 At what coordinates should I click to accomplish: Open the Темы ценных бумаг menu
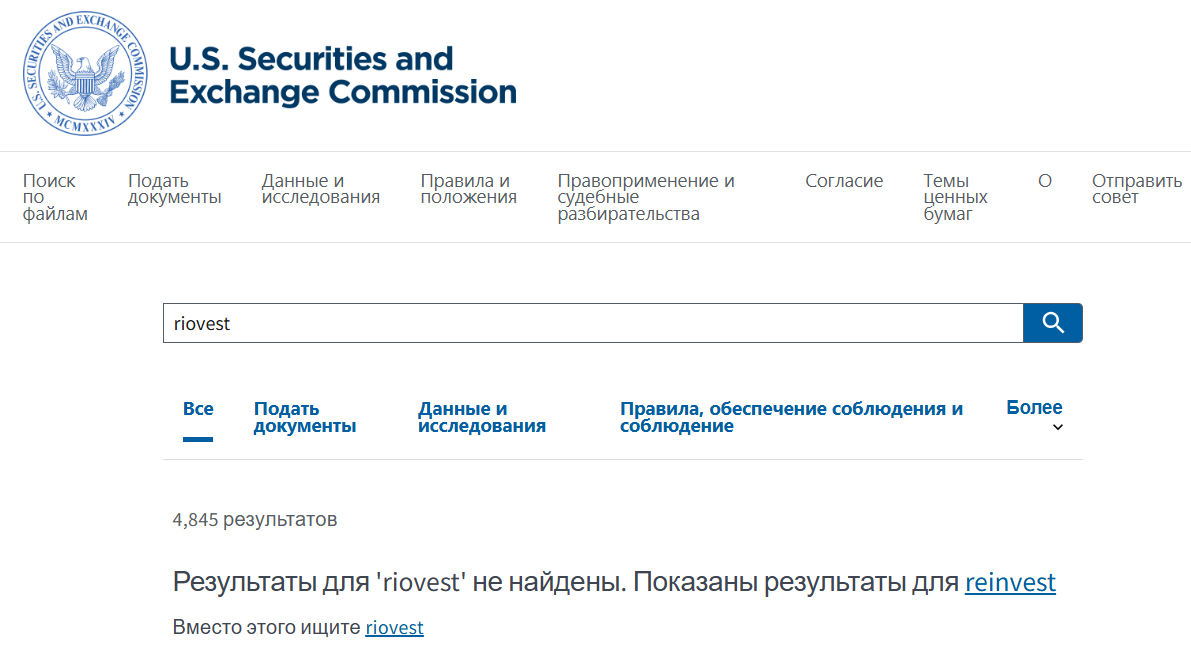point(955,197)
